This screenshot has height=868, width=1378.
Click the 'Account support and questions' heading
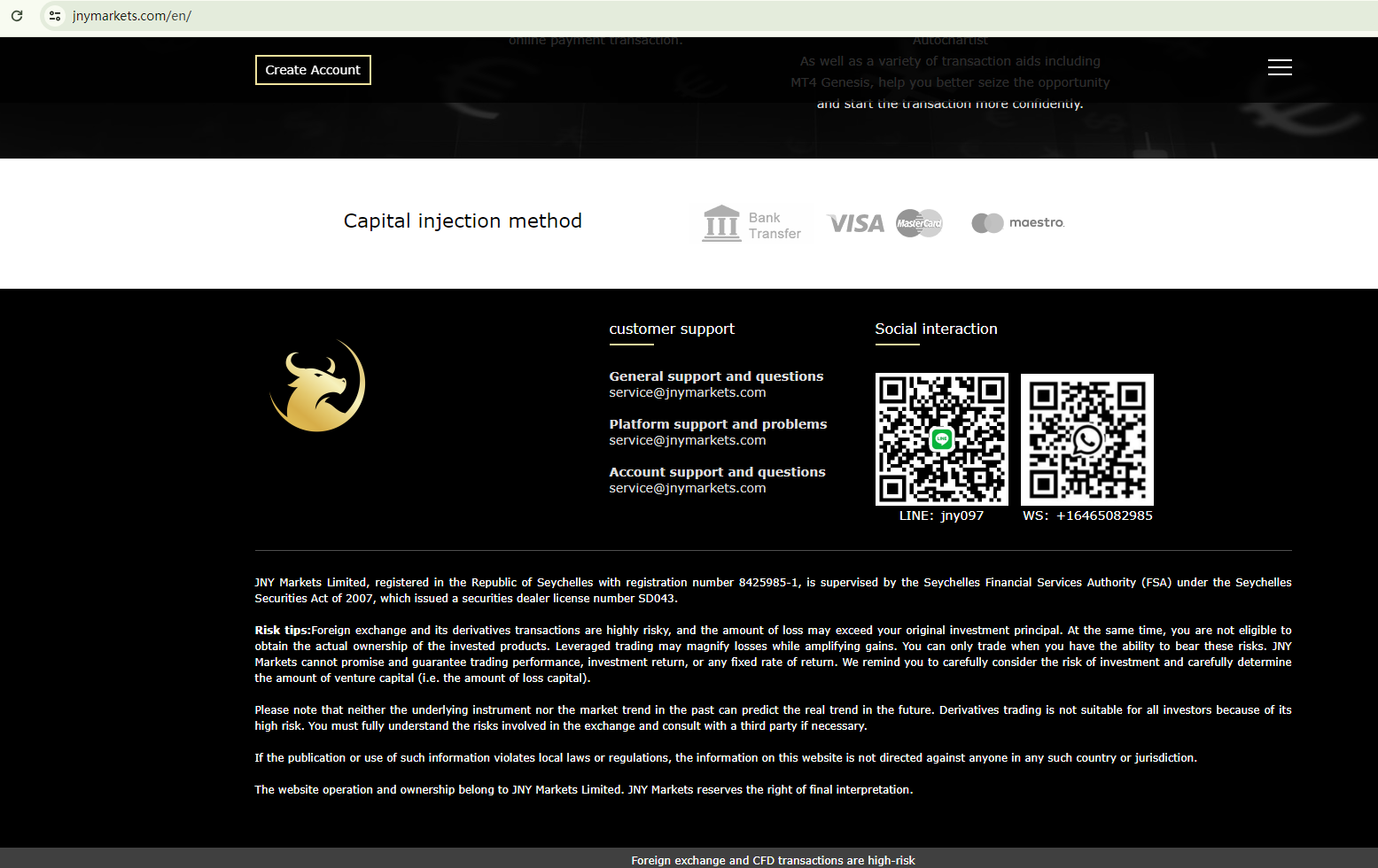717,472
